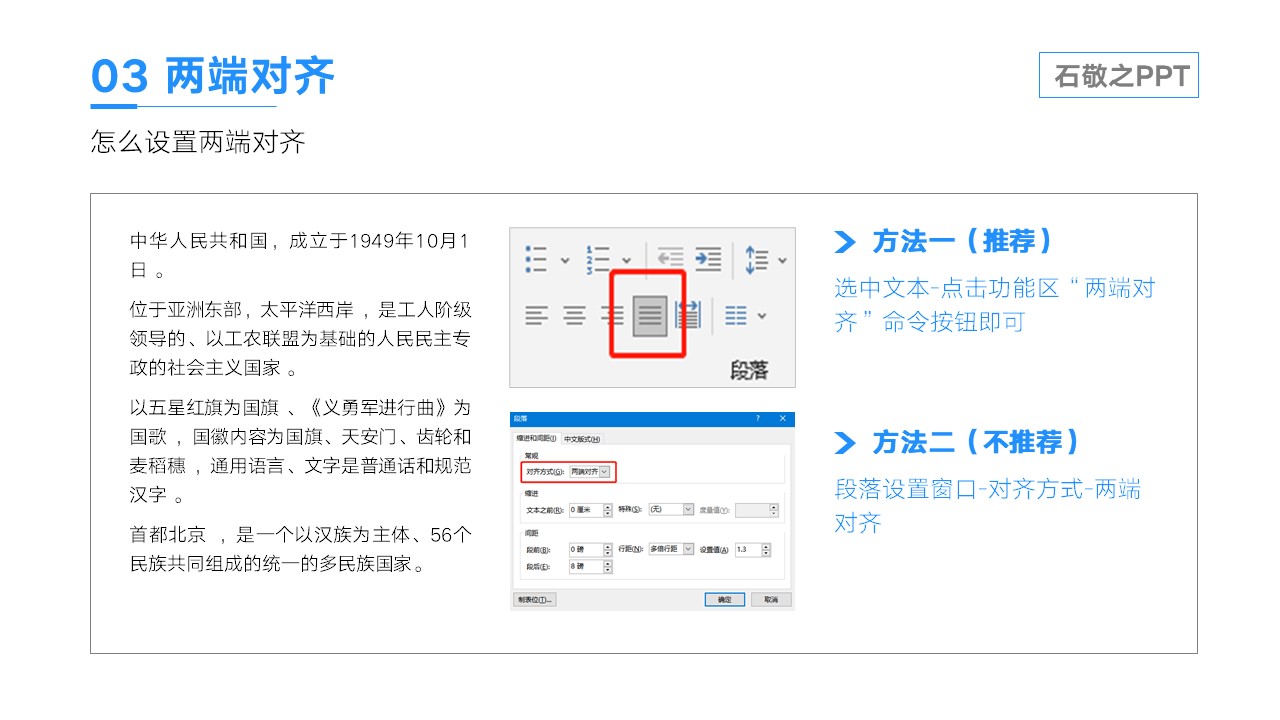1280x720 pixels.
Task: Click the paragraph starting 位于亚洲东部
Action: tap(300, 339)
